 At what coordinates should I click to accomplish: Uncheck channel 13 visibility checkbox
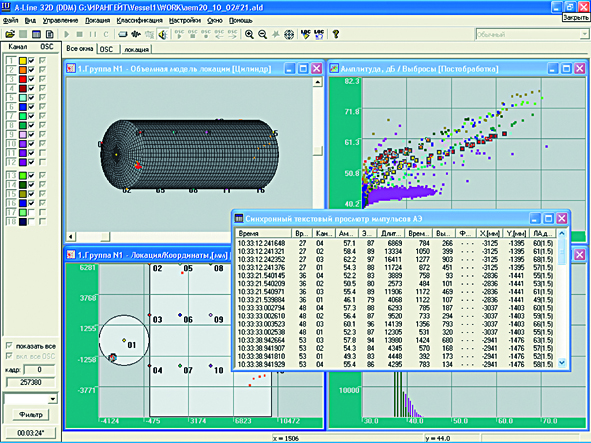tap(32, 175)
